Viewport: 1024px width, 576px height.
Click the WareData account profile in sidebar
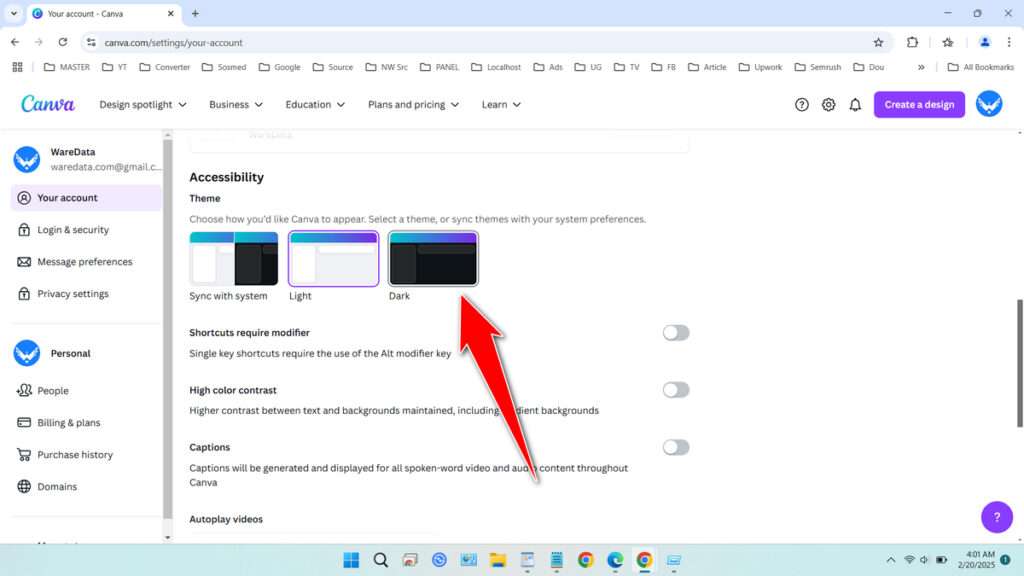pos(86,159)
